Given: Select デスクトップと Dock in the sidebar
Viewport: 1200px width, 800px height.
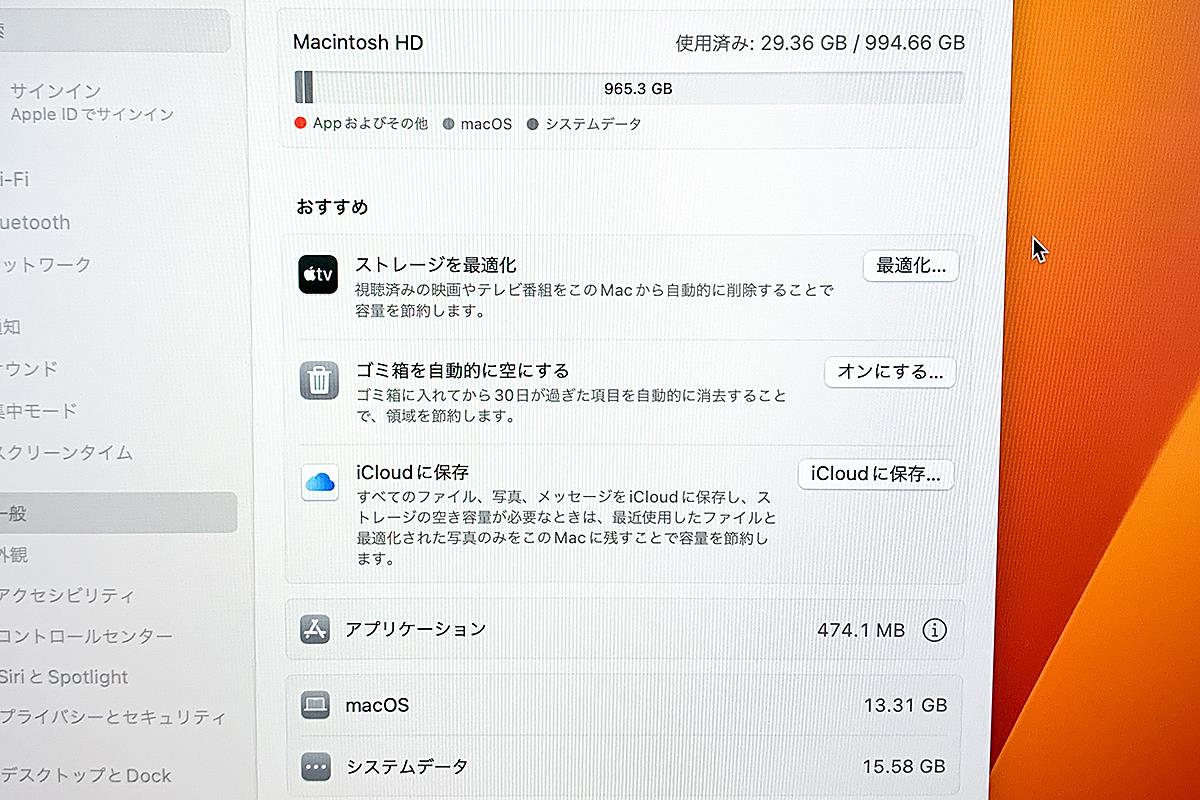Looking at the screenshot, I should 86,775.
